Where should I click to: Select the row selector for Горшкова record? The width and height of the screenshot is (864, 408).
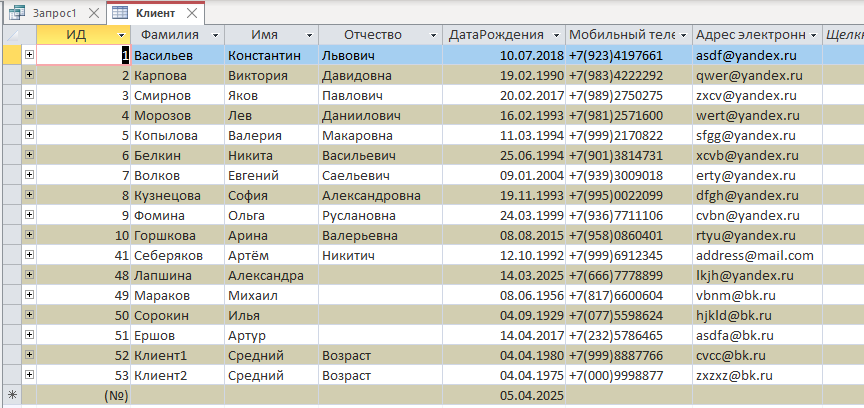coord(11,236)
